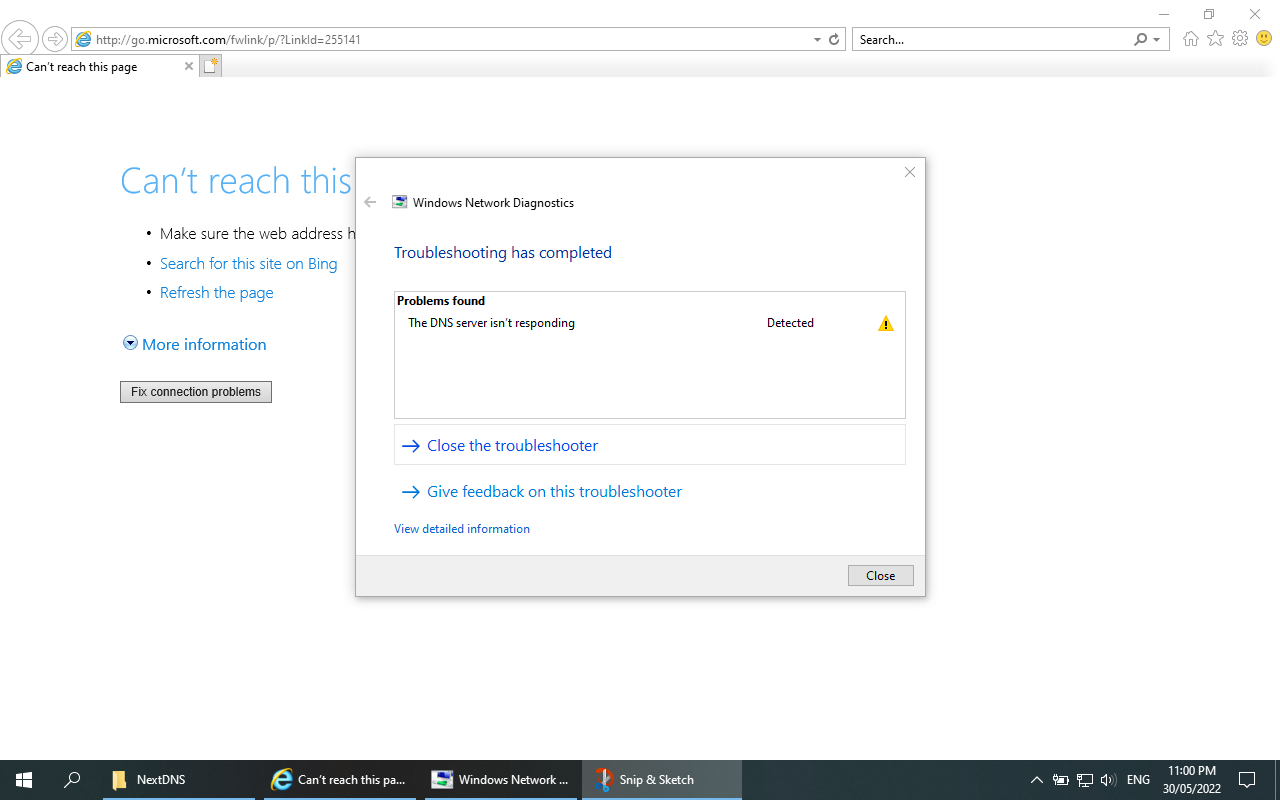1280x800 pixels.
Task: Open the volume icon in system tray
Action: pyautogui.click(x=1108, y=780)
